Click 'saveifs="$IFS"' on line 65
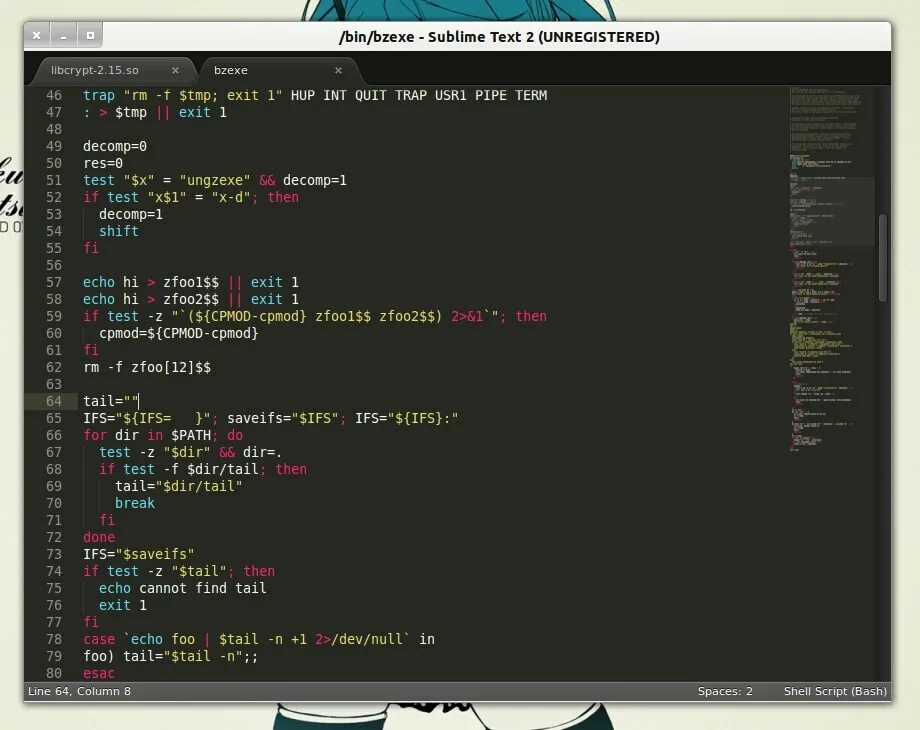Viewport: 920px width, 730px height. coord(282,418)
